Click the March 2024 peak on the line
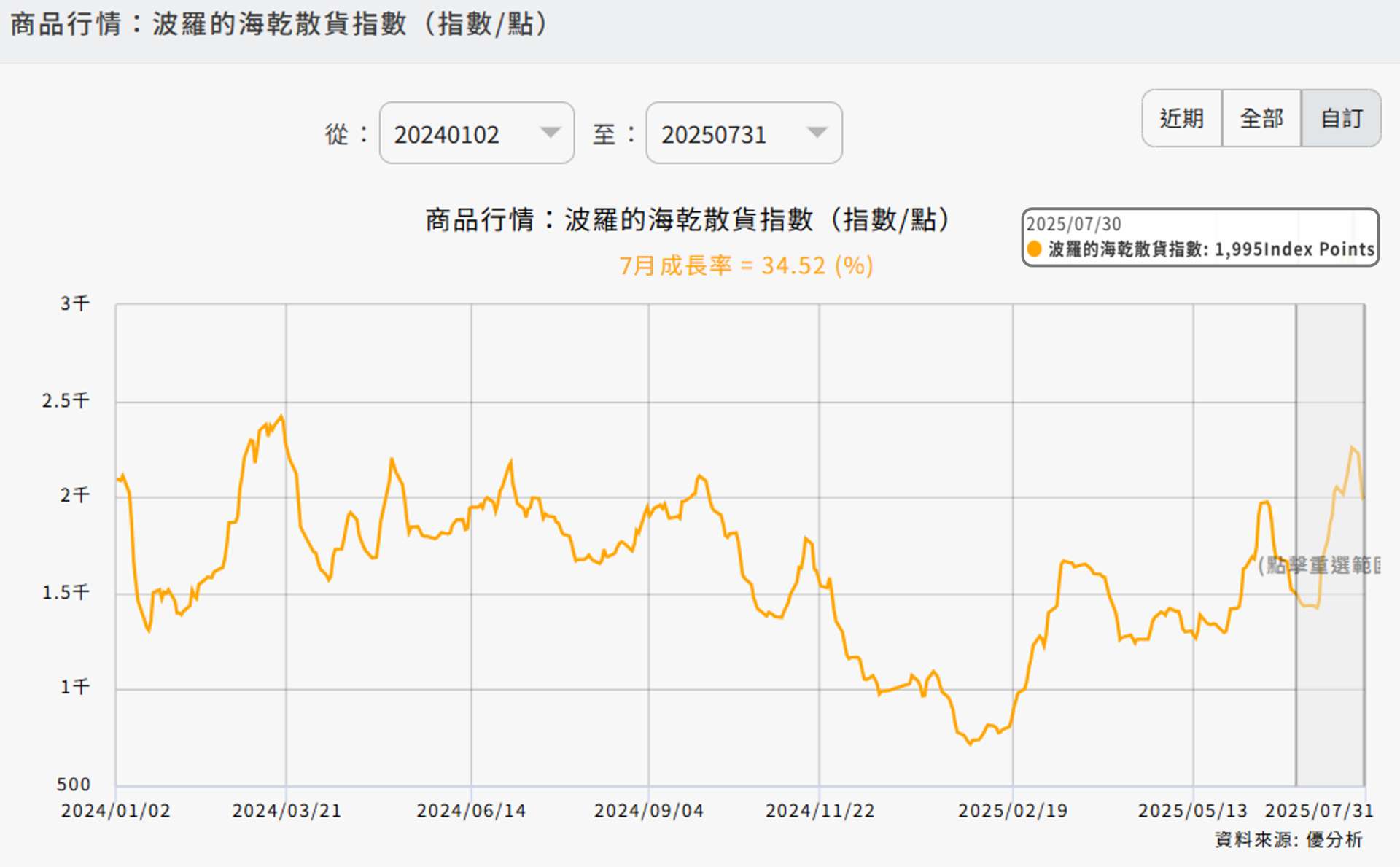 [281, 417]
